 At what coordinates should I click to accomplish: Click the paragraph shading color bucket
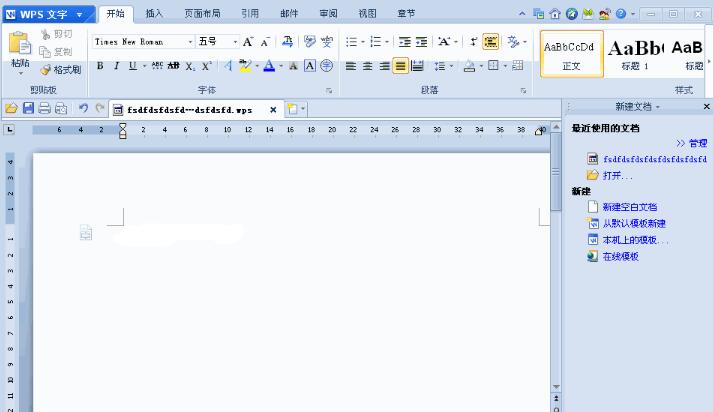pyautogui.click(x=469, y=67)
